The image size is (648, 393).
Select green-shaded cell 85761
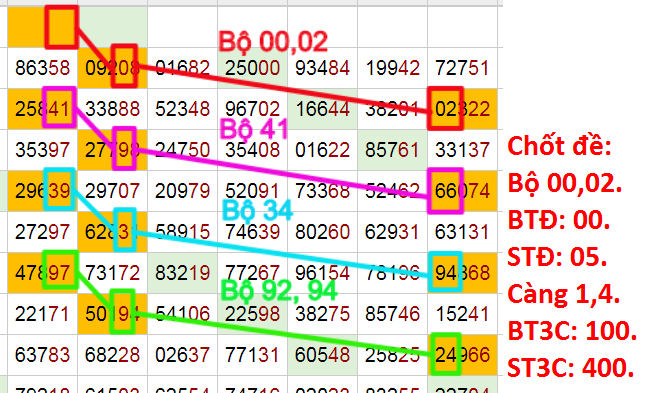[x=392, y=150]
